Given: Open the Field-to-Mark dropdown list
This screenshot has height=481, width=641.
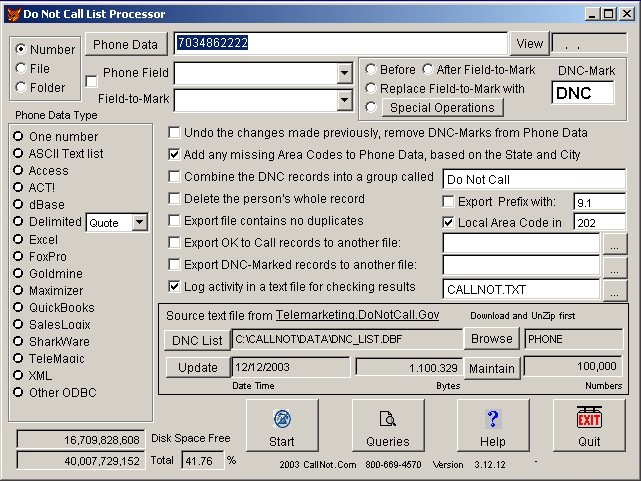Looking at the screenshot, I should pos(344,100).
